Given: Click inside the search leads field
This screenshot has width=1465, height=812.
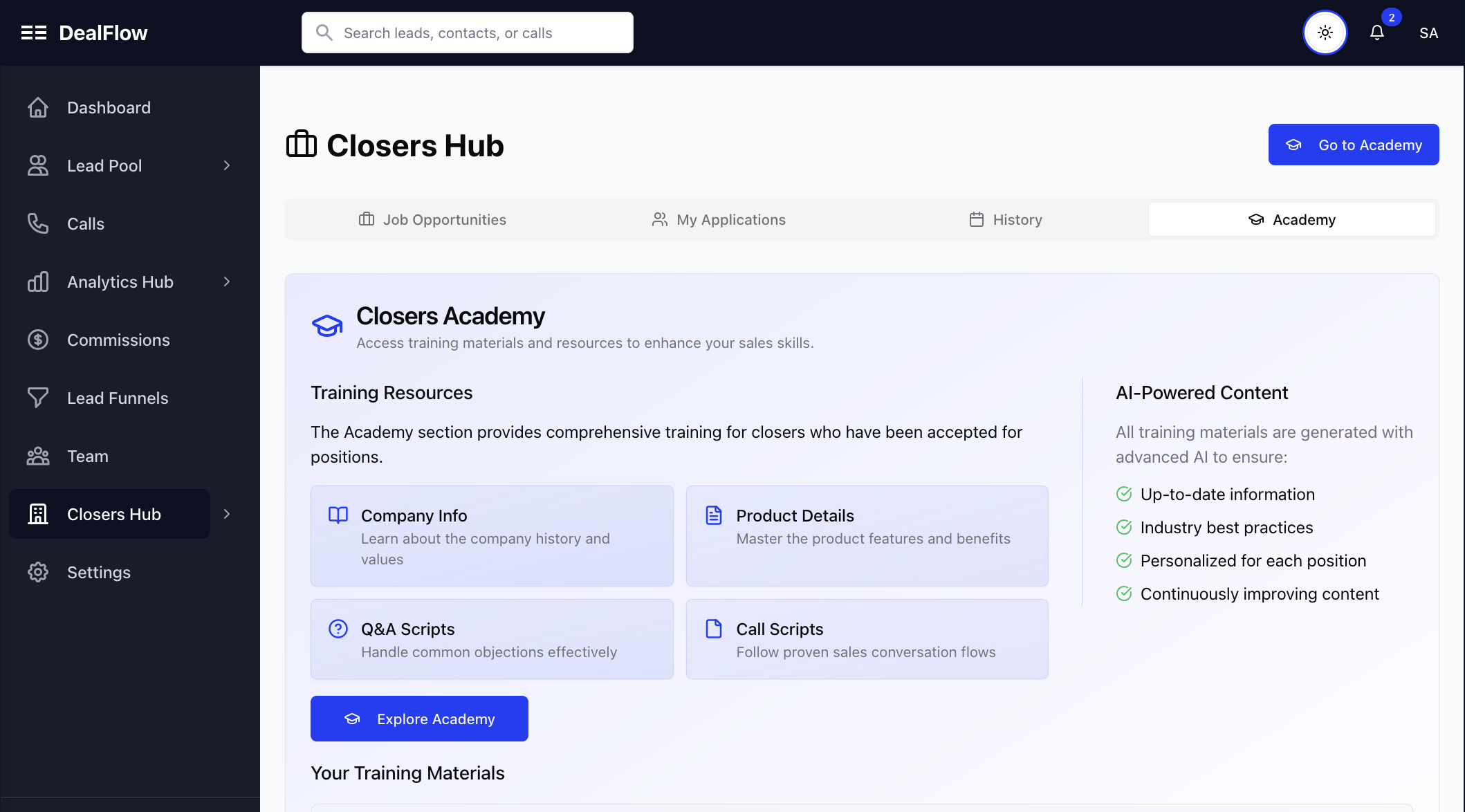Looking at the screenshot, I should point(467,32).
